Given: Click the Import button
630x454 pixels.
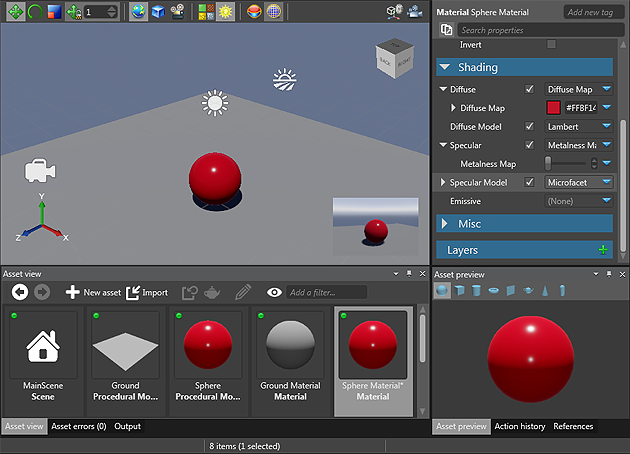Looking at the screenshot, I should pyautogui.click(x=147, y=292).
